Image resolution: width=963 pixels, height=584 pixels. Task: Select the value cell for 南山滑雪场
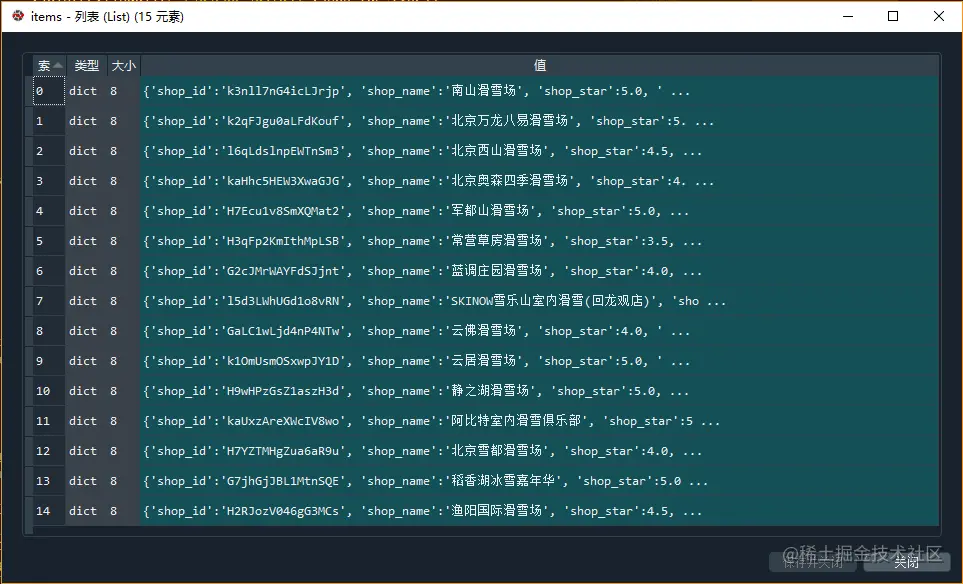[x=540, y=91]
